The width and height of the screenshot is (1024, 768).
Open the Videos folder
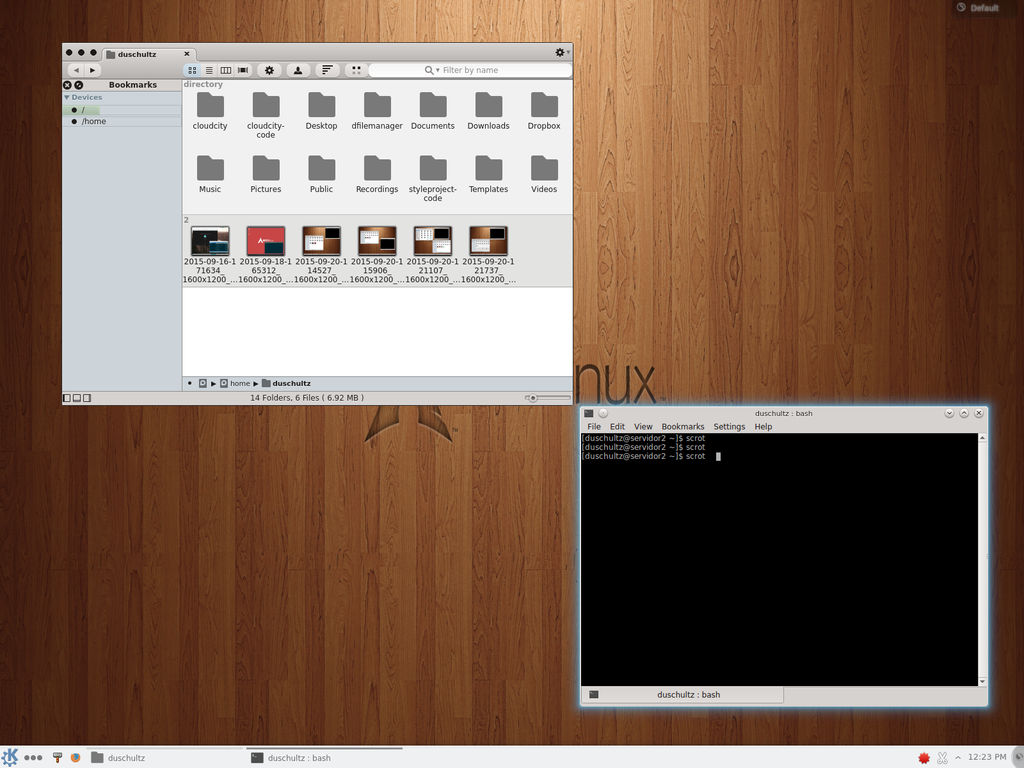tap(544, 174)
